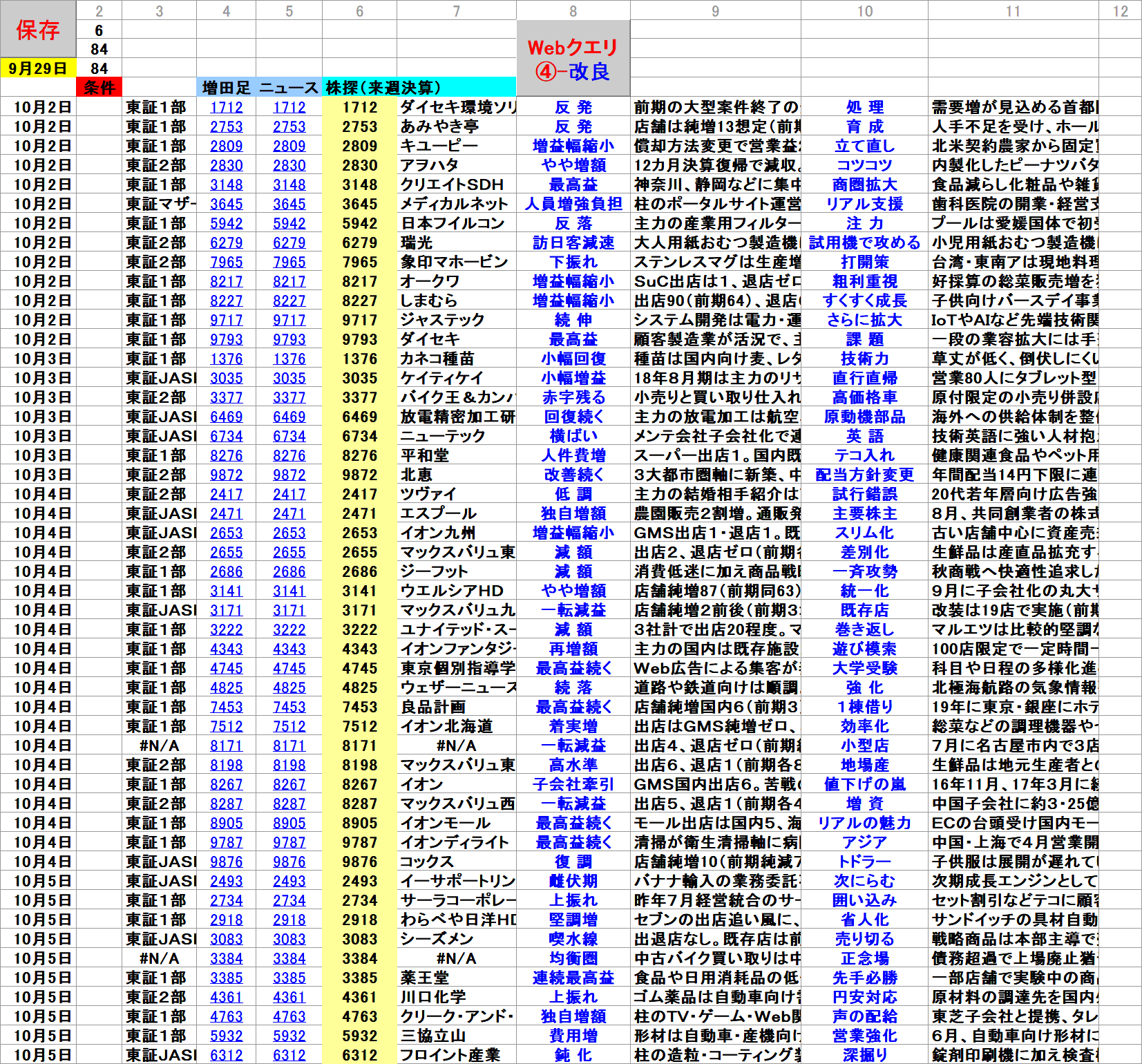The height and width of the screenshot is (1064, 1142).
Task: Open the 2753 link in ニュース column
Action: coord(289,126)
